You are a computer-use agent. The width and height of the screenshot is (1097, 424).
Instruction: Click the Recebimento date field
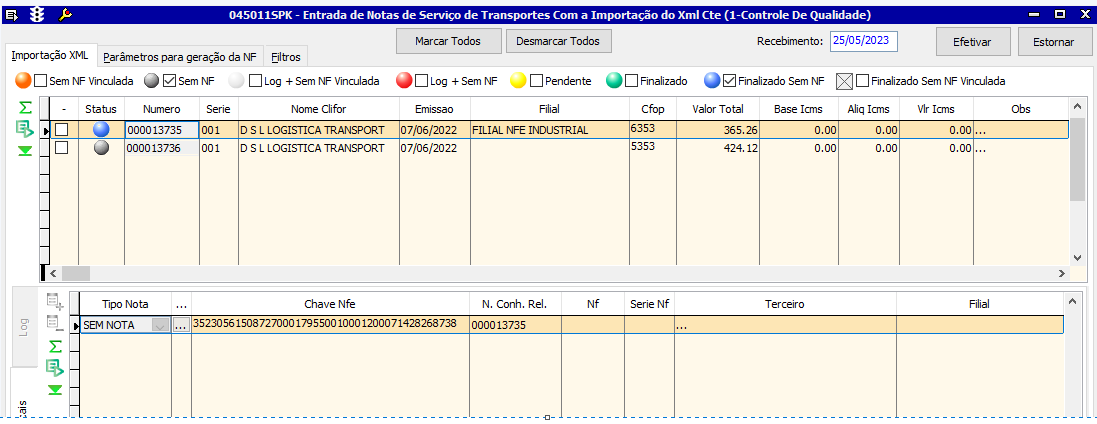pos(864,41)
